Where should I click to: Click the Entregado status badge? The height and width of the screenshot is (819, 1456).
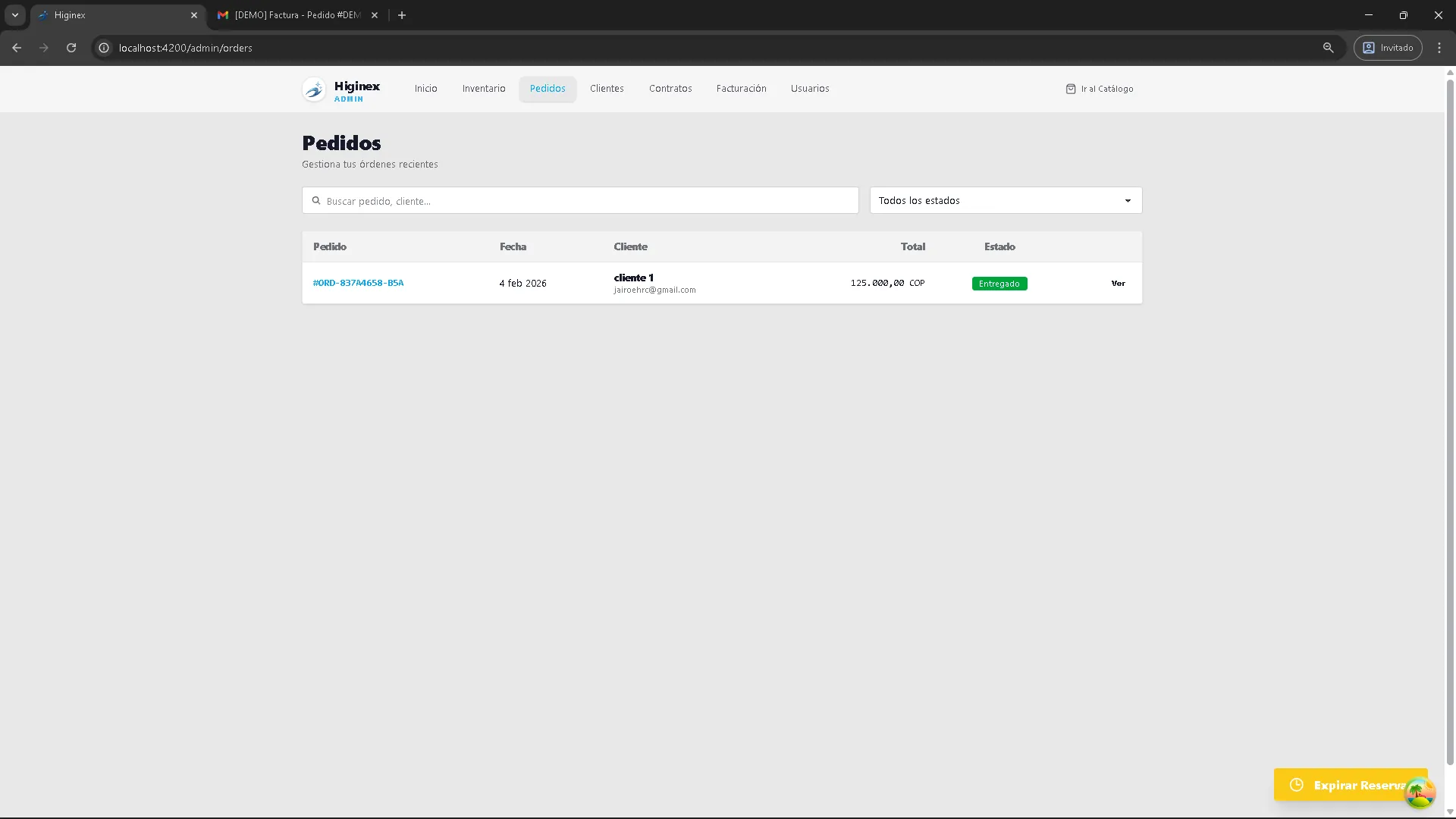[999, 284]
